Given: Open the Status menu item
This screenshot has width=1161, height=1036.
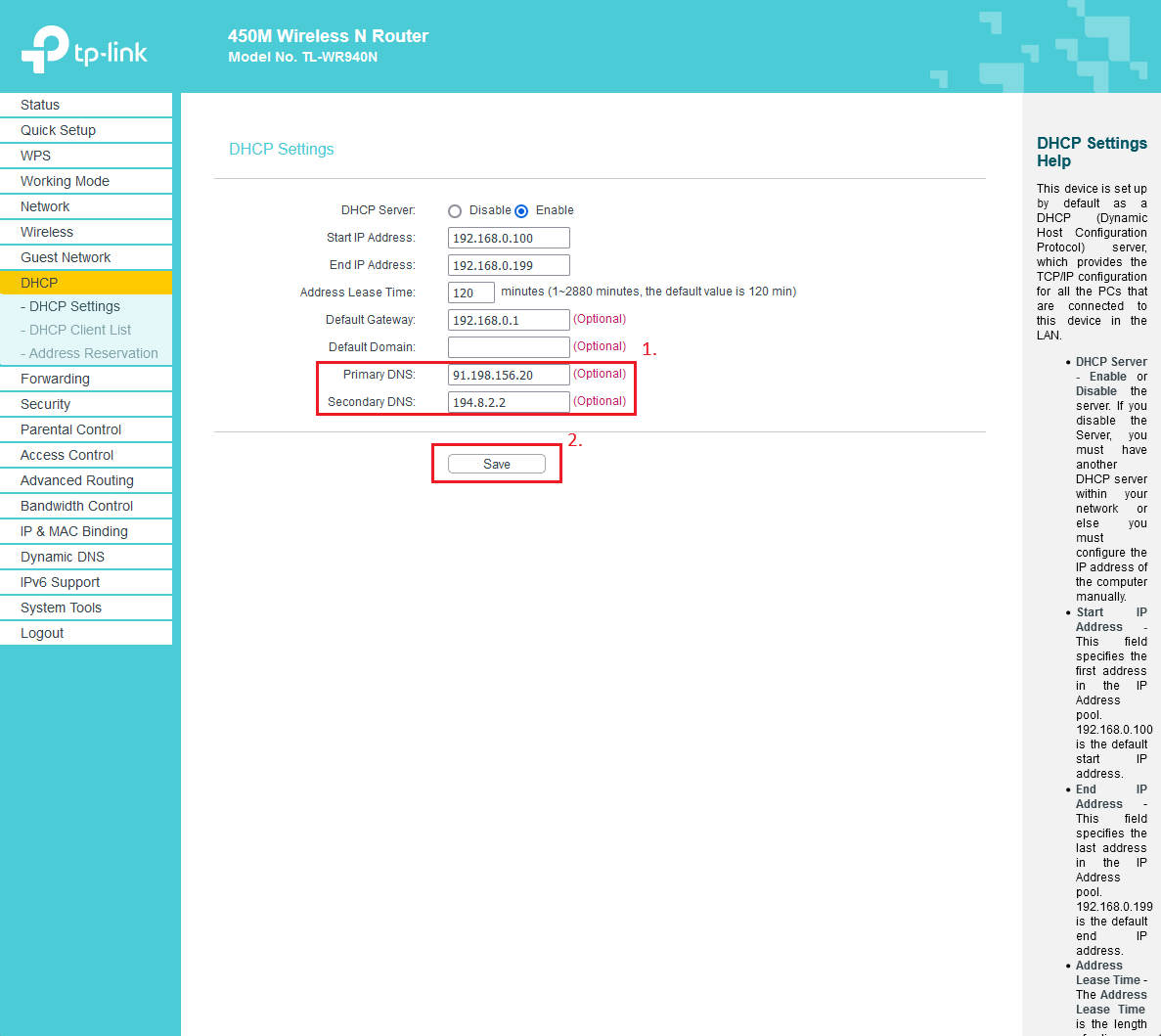Looking at the screenshot, I should pos(40,105).
